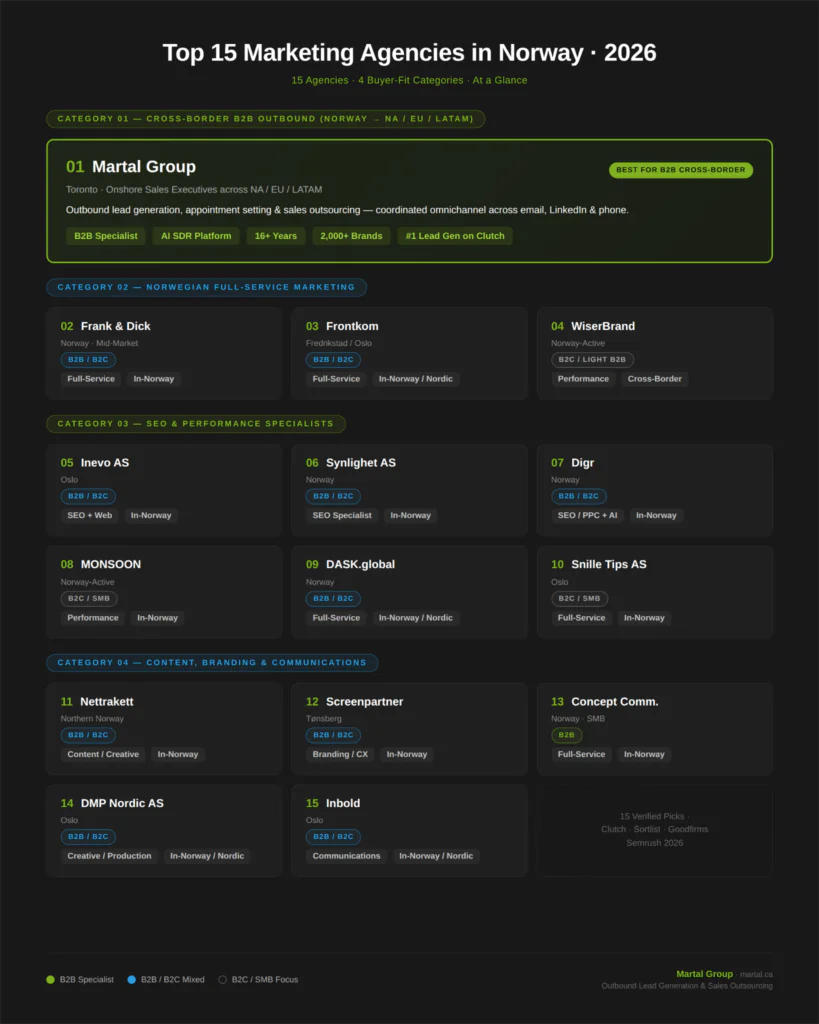Click the hollow B2C / SMB Focus legend circle
Image resolution: width=819 pixels, height=1024 pixels.
(222, 980)
